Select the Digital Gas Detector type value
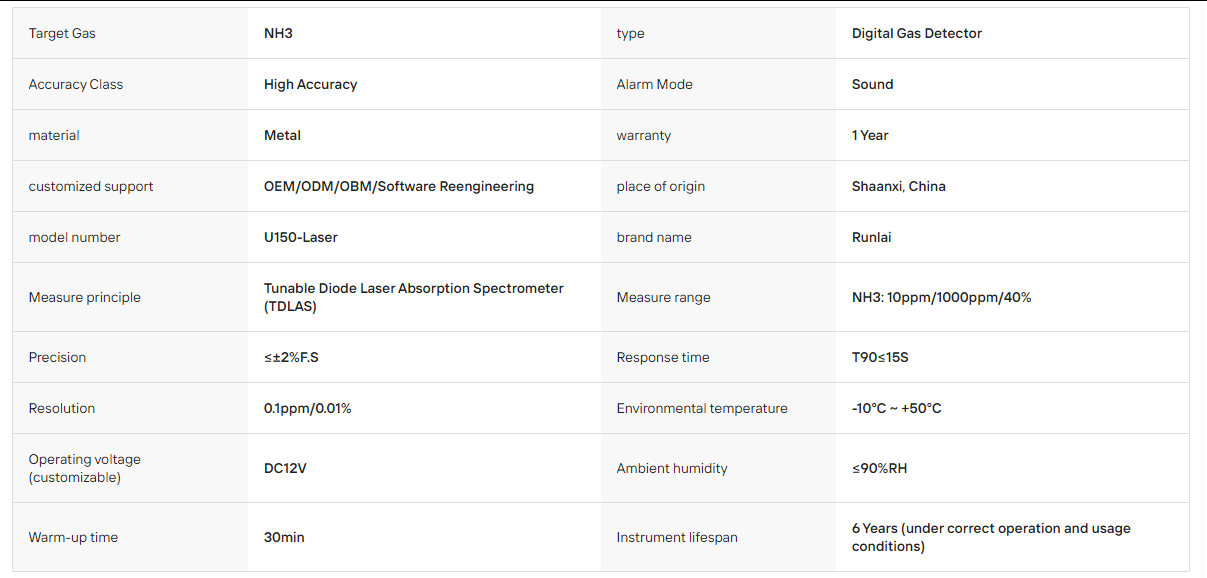The height and width of the screenshot is (578, 1207). click(917, 33)
